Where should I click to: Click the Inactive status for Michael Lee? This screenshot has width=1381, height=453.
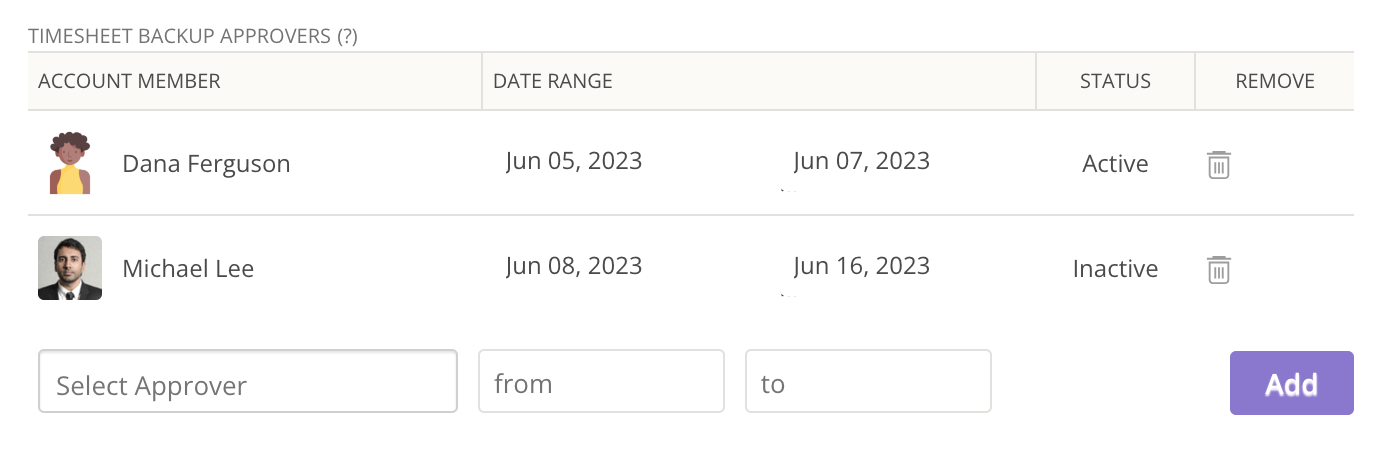click(x=1115, y=269)
